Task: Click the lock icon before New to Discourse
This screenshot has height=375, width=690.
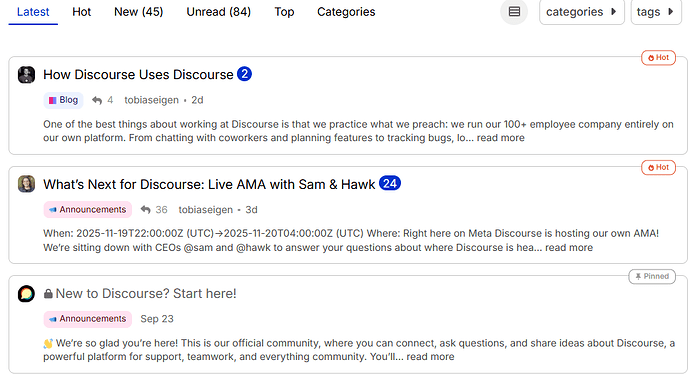Action: (x=48, y=294)
